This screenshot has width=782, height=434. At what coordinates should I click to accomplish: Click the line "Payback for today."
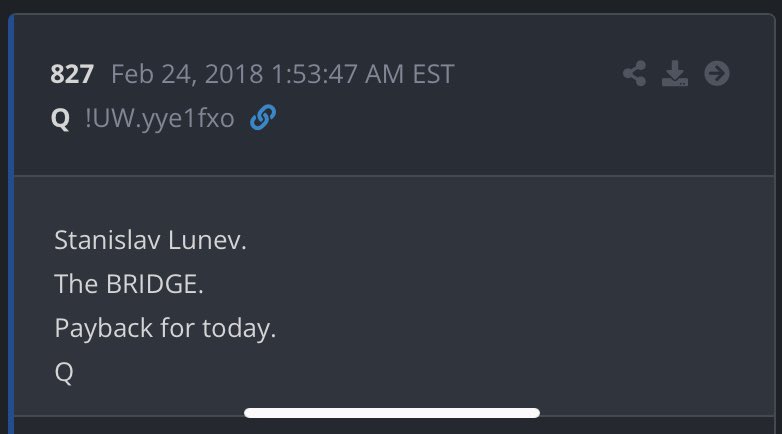165,328
